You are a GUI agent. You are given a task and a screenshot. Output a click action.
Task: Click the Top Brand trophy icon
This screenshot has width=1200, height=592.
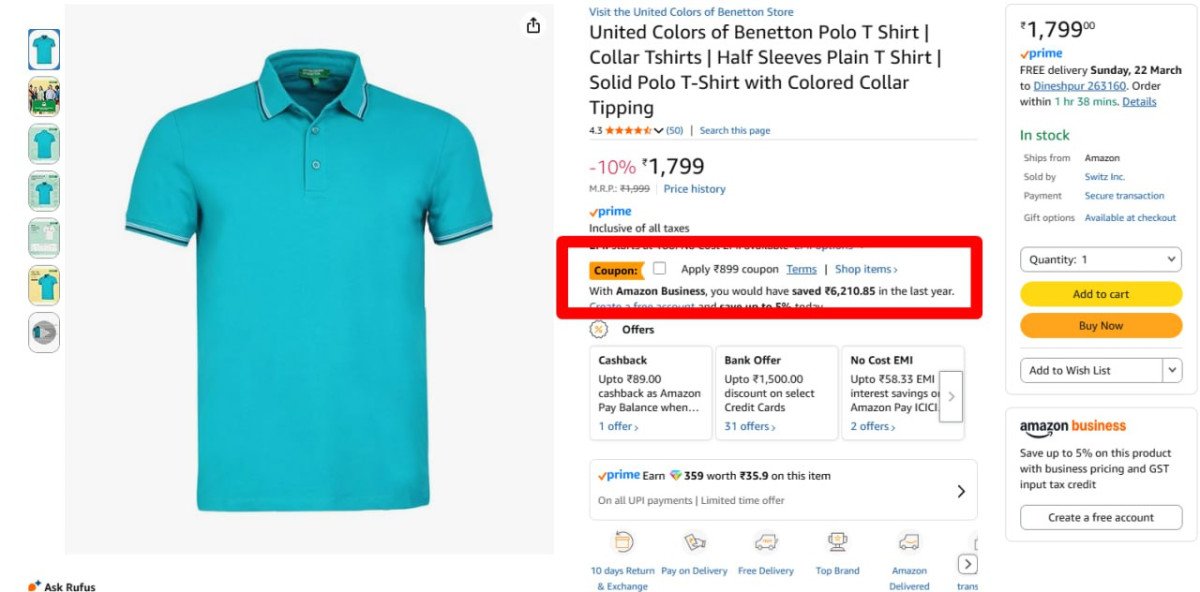pos(836,543)
